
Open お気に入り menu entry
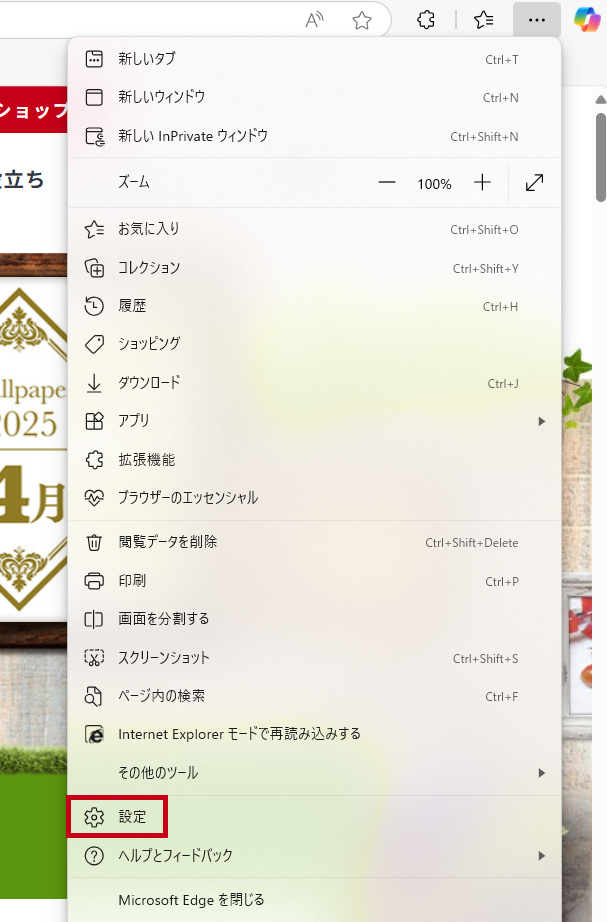click(314, 229)
